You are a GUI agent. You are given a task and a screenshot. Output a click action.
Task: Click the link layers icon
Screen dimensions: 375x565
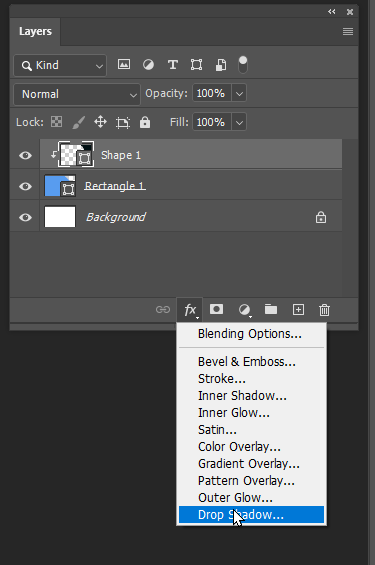[163, 310]
